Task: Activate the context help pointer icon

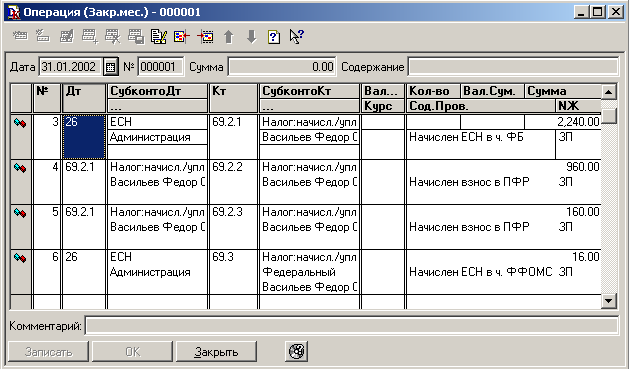Action: (297, 36)
